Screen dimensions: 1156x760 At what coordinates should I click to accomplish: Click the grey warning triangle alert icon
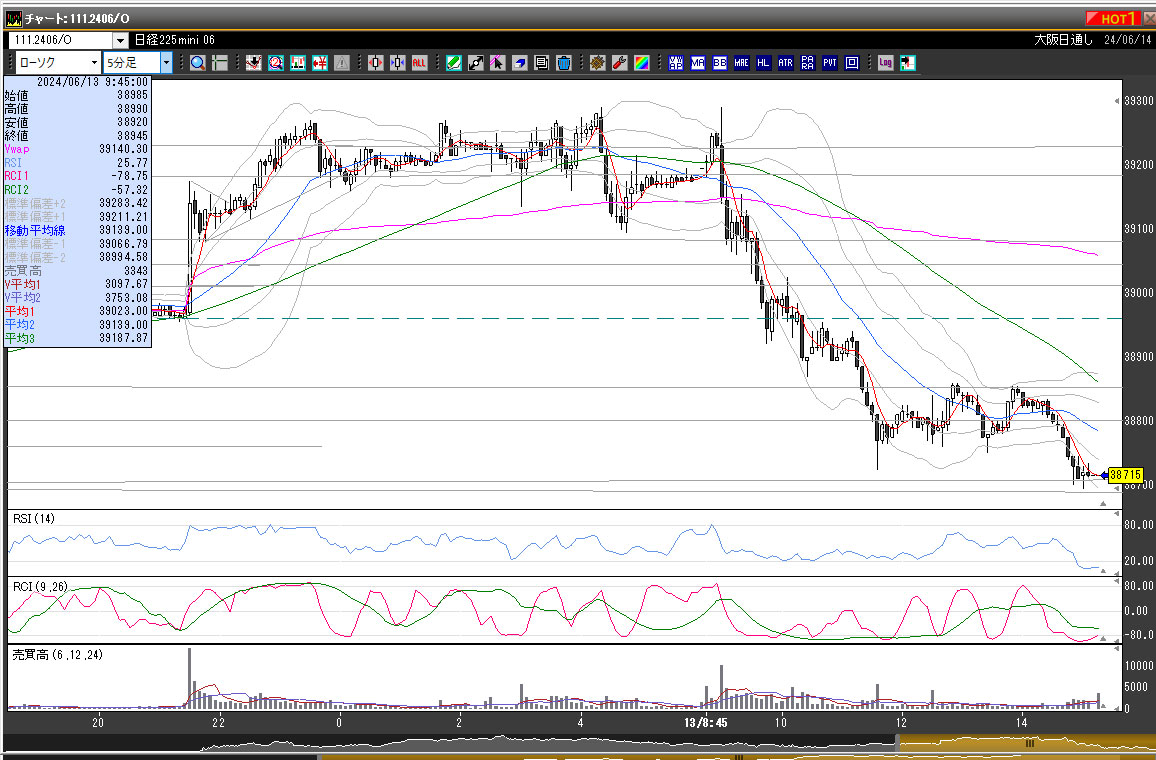(x=342, y=63)
